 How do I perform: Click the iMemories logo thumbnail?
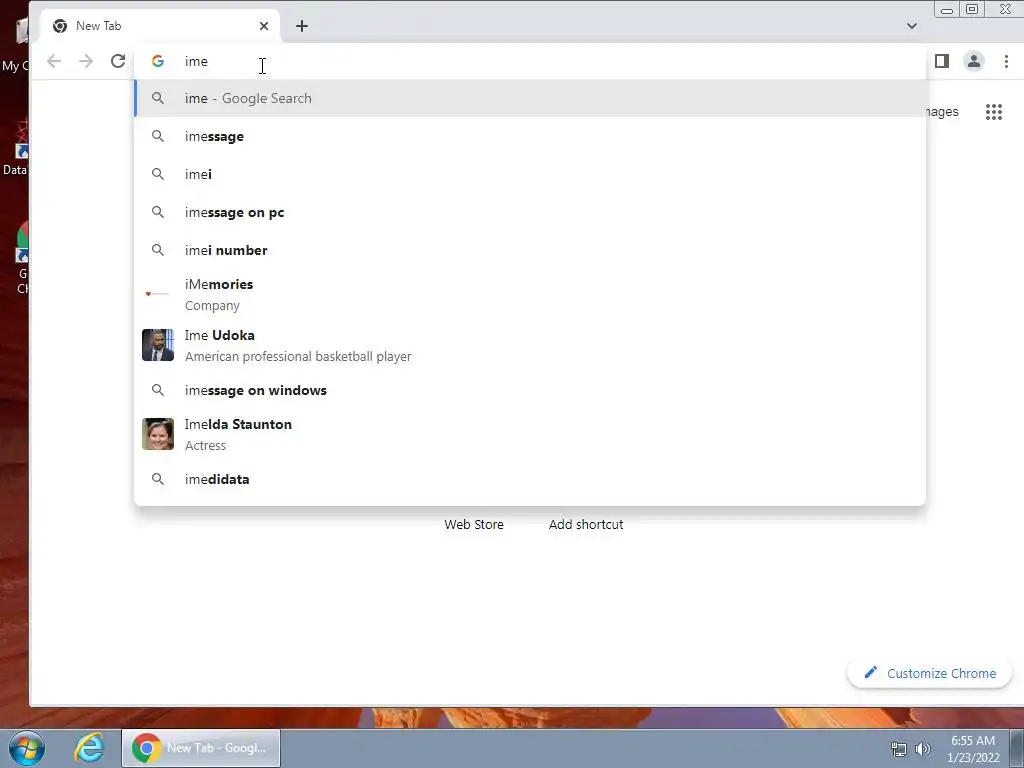(158, 294)
